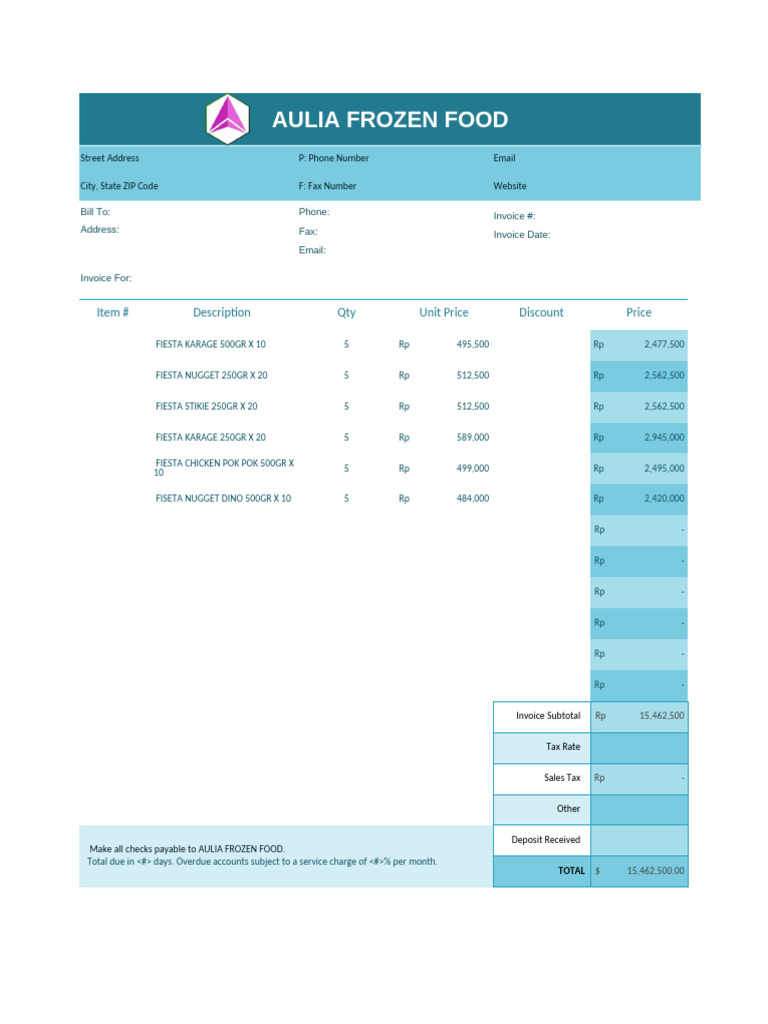Select FIESTA KARAGE 500GR X 10 description
Screen dimensions: 768x1024
click(210, 344)
